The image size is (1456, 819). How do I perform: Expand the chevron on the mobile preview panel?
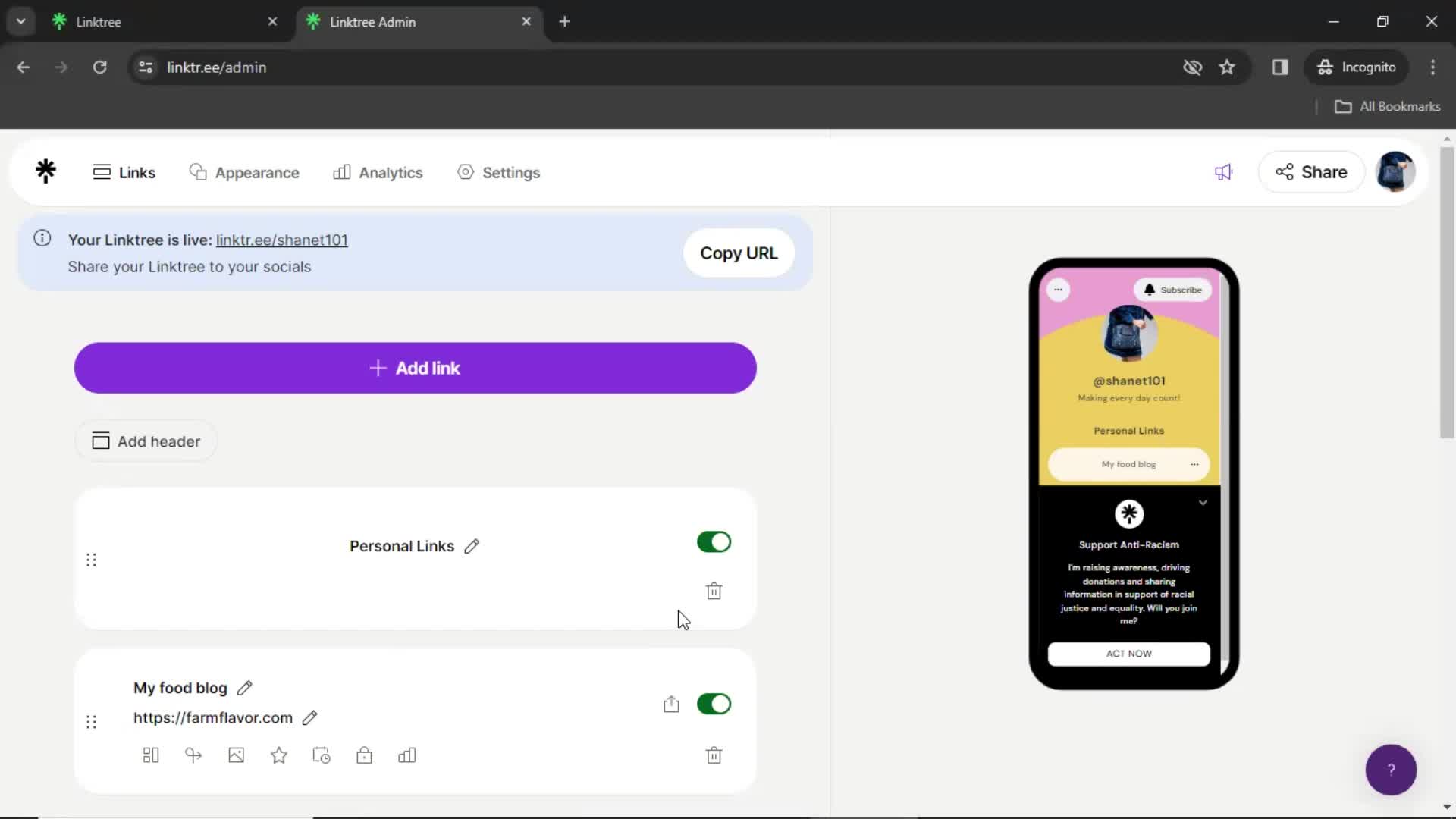coord(1204,501)
